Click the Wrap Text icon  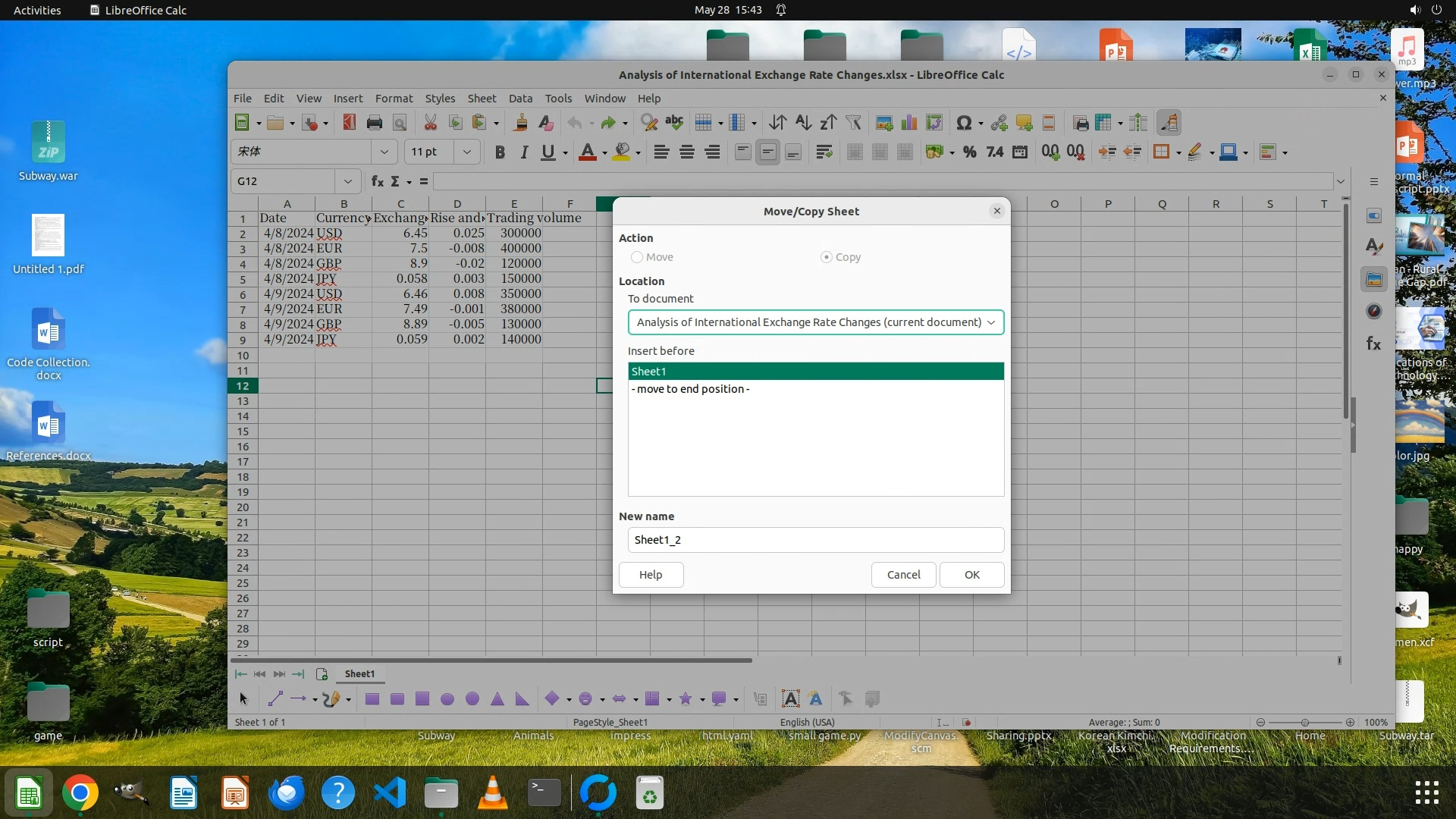824,152
